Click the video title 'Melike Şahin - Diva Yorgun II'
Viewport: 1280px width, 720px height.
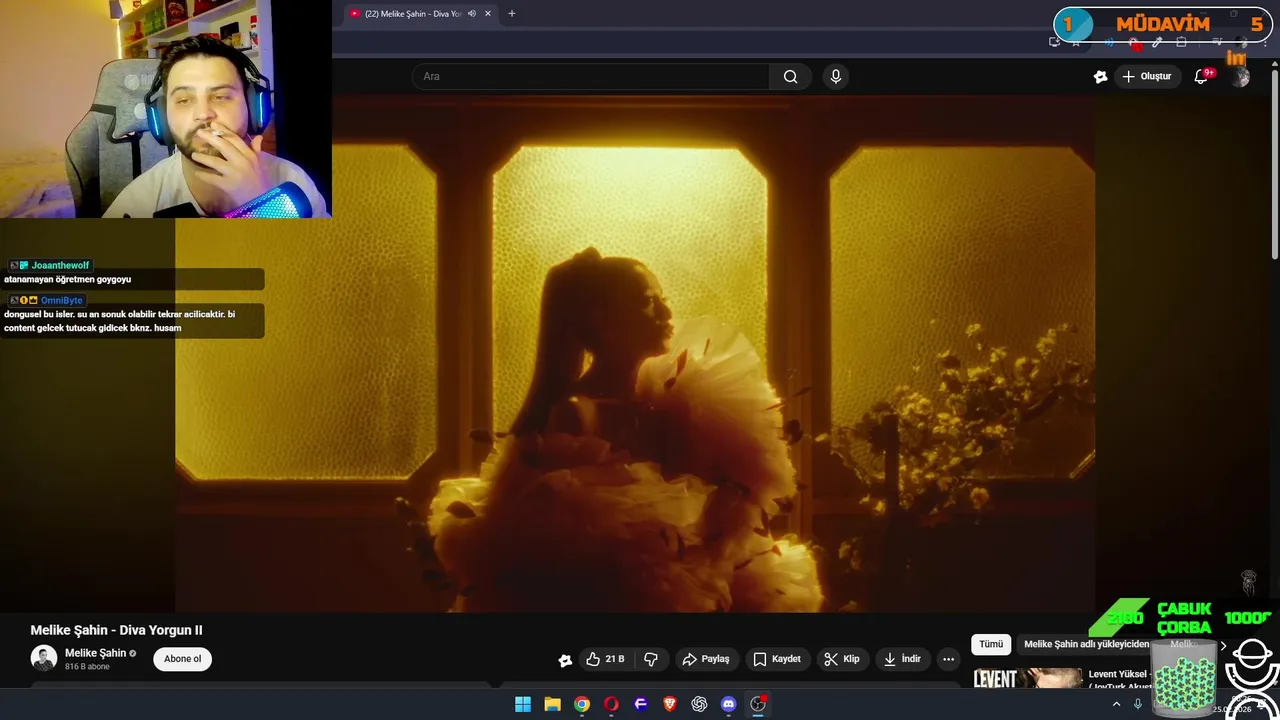[116, 630]
